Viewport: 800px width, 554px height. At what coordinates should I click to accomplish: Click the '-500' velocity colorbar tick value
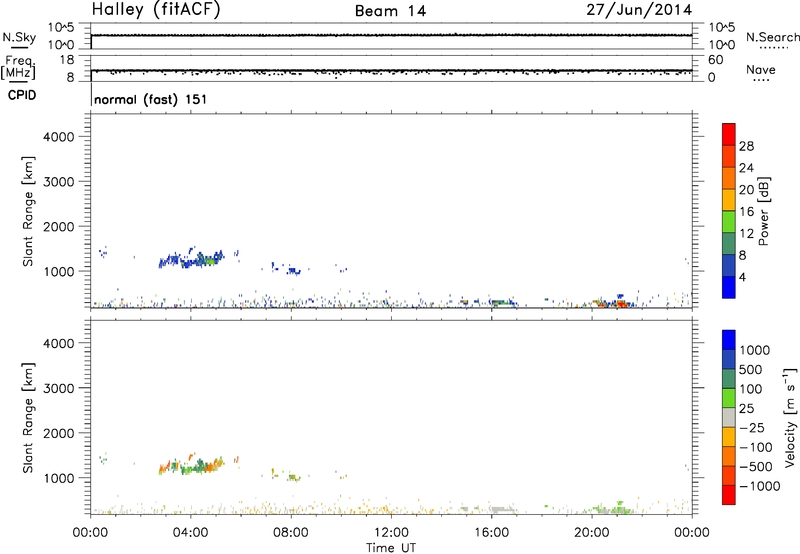click(756, 467)
